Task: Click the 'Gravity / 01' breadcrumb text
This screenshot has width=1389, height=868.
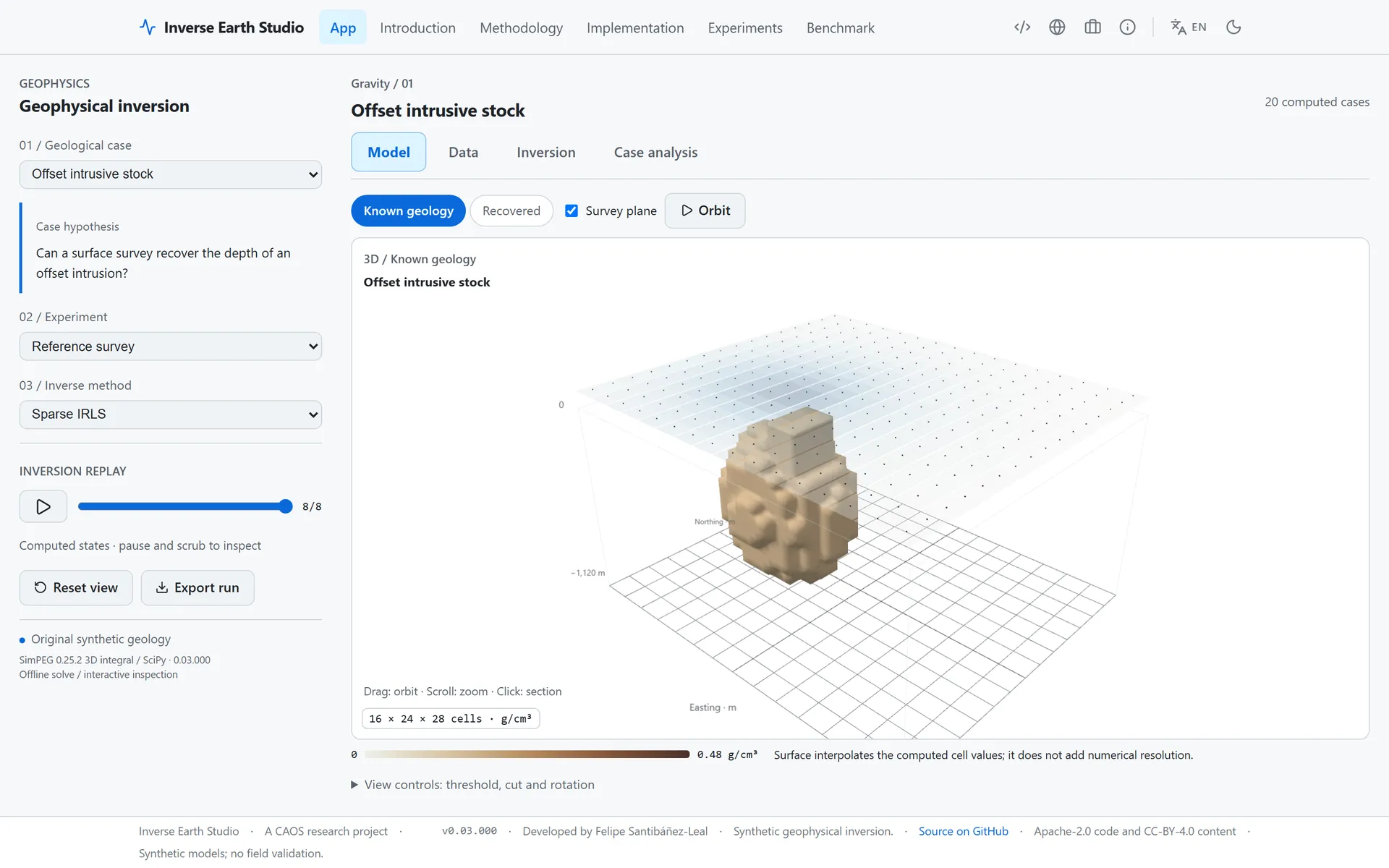Action: pos(382,84)
